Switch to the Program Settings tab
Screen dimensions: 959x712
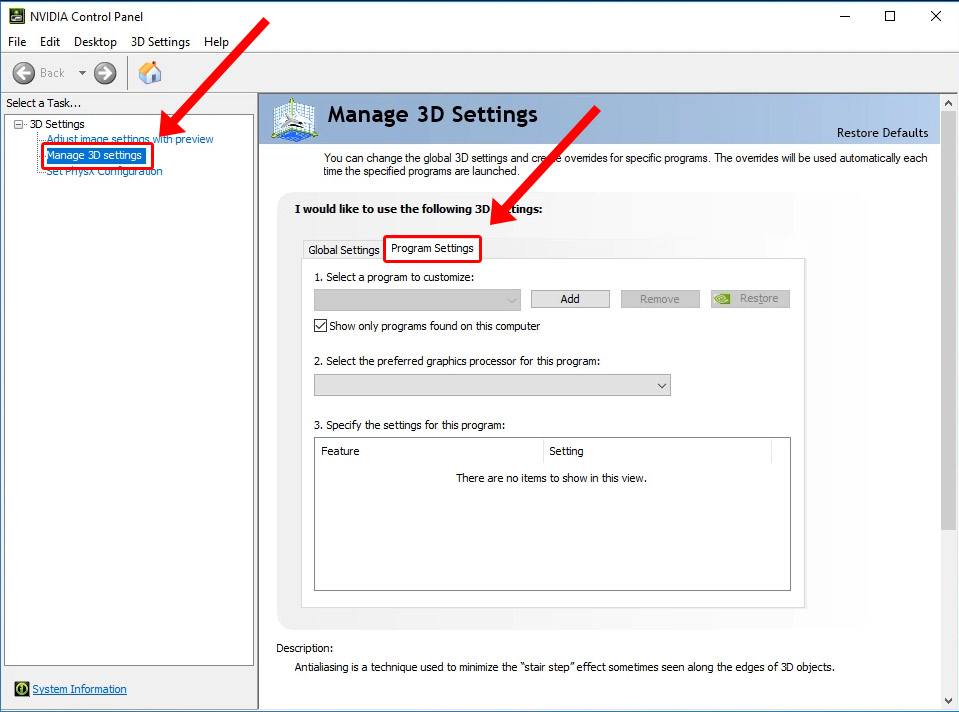pos(432,248)
